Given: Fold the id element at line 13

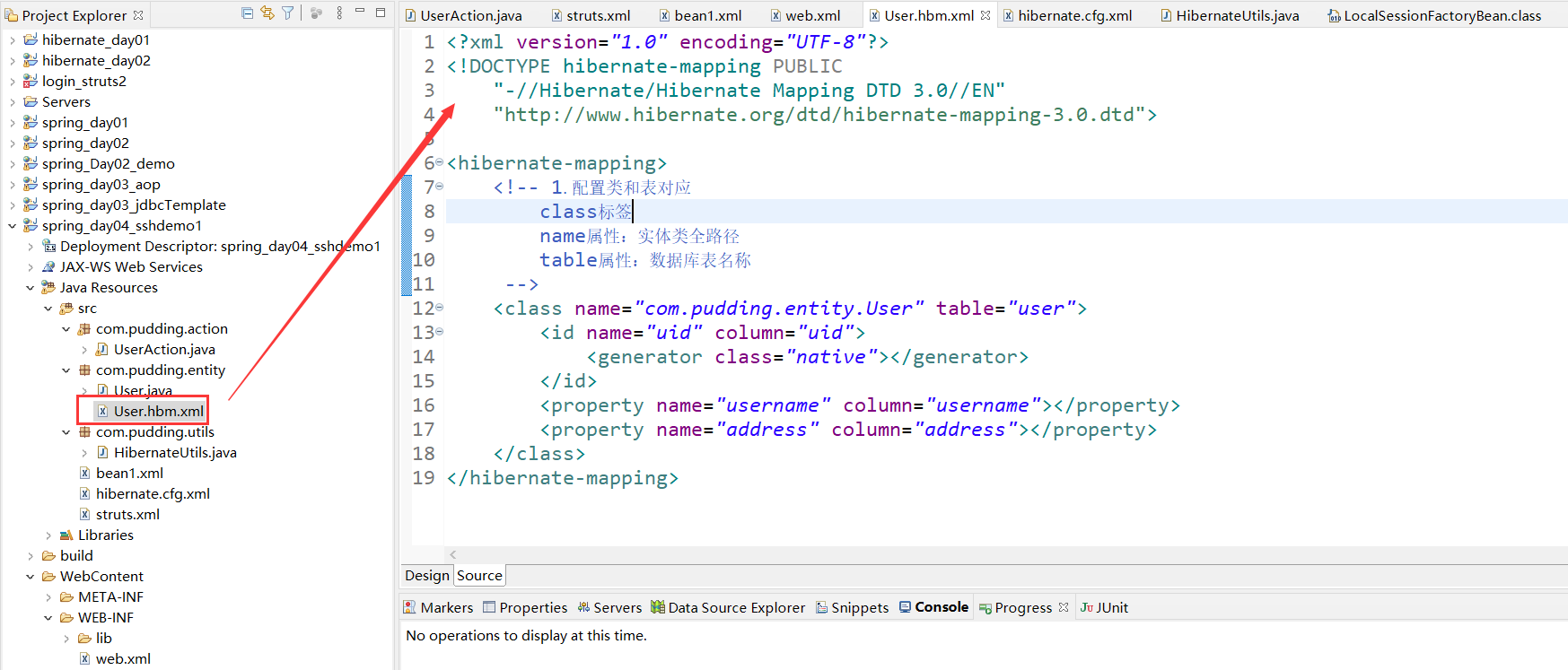Looking at the screenshot, I should pyautogui.click(x=440, y=332).
